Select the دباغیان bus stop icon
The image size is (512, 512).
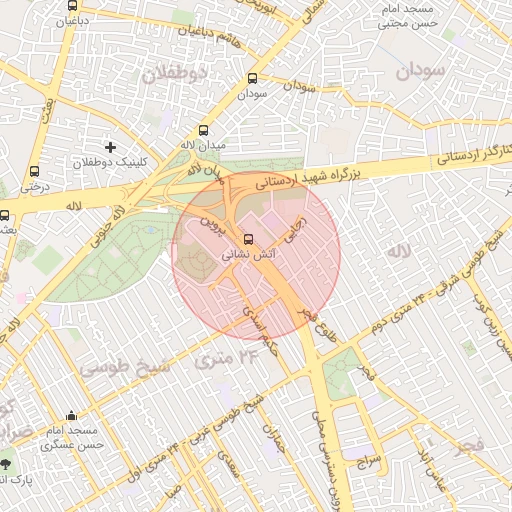(x=72, y=5)
